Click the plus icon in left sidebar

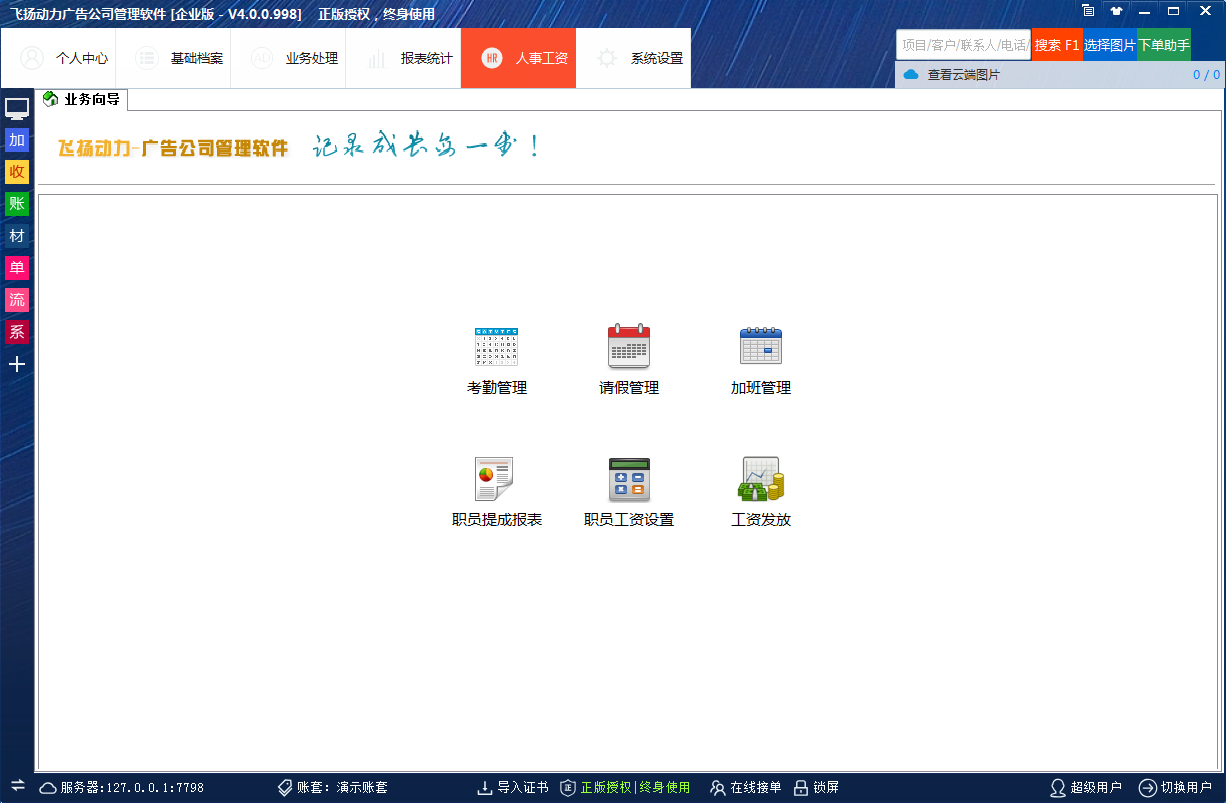tap(17, 364)
